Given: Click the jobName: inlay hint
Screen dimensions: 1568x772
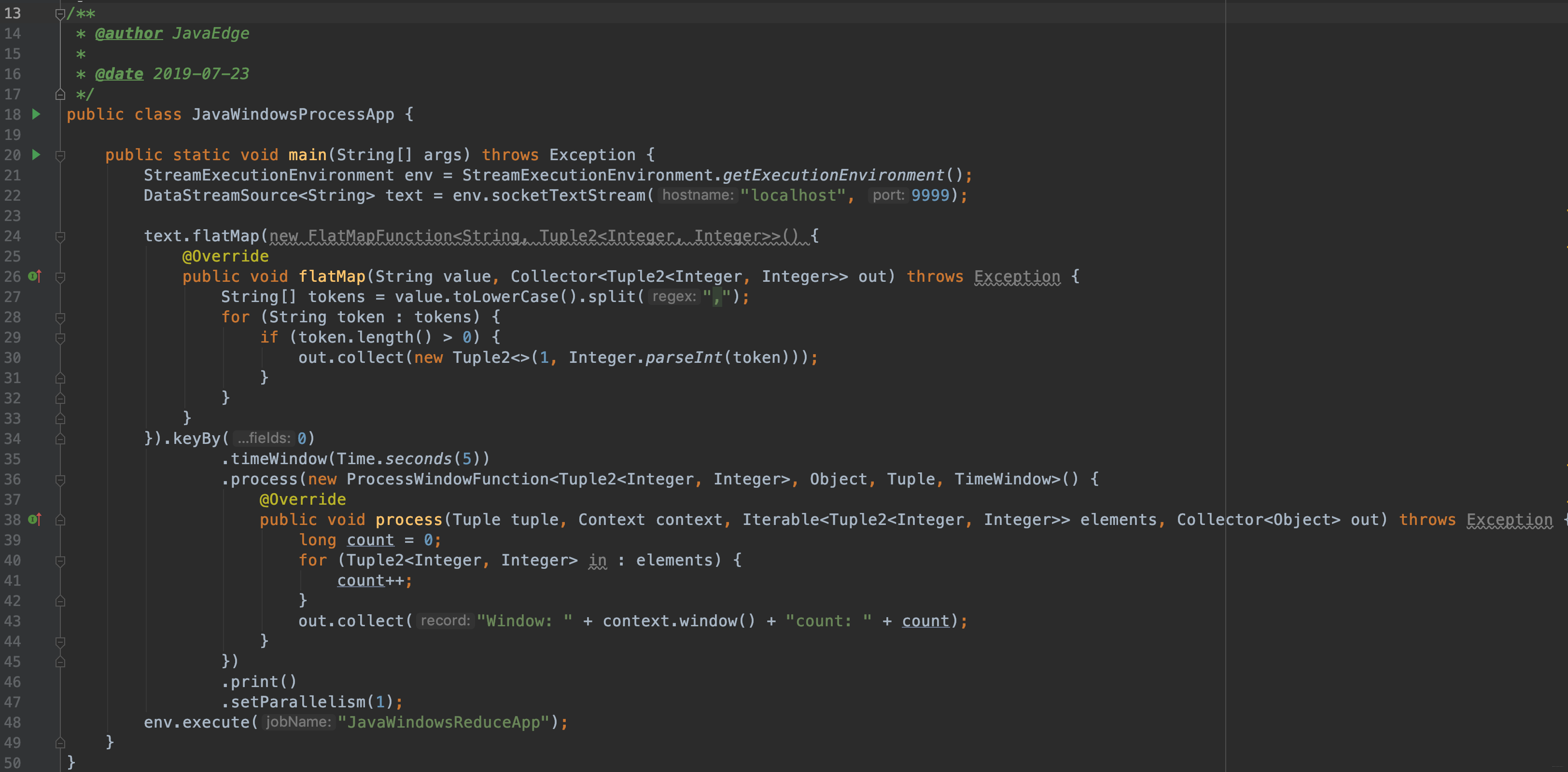Looking at the screenshot, I should coord(298,721).
